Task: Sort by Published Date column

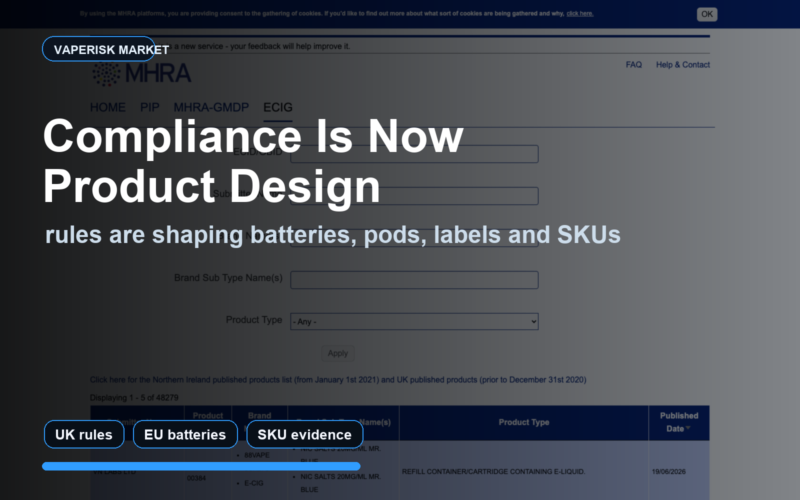Action: [x=679, y=422]
